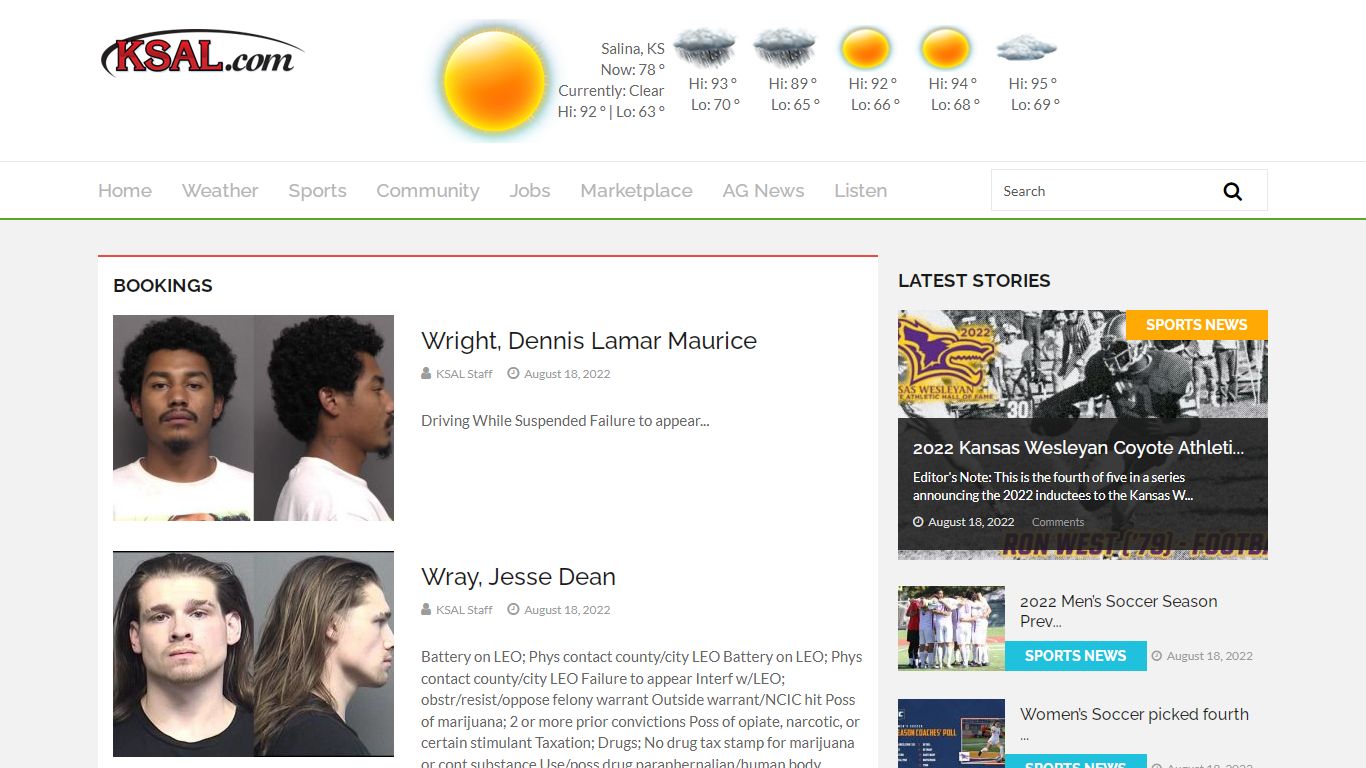Image resolution: width=1366 pixels, height=768 pixels.
Task: Click the sun icon above Hi: 92° Lo: 66°
Action: tap(865, 48)
